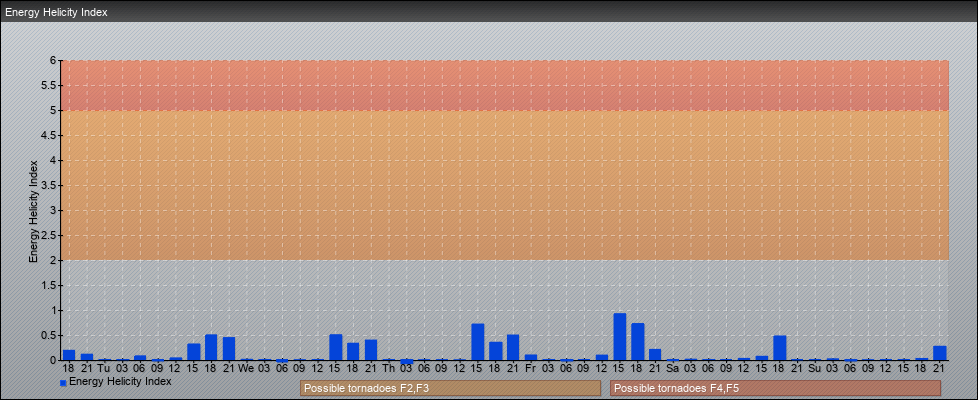Click the 'Sa' day label on axis

point(672,368)
